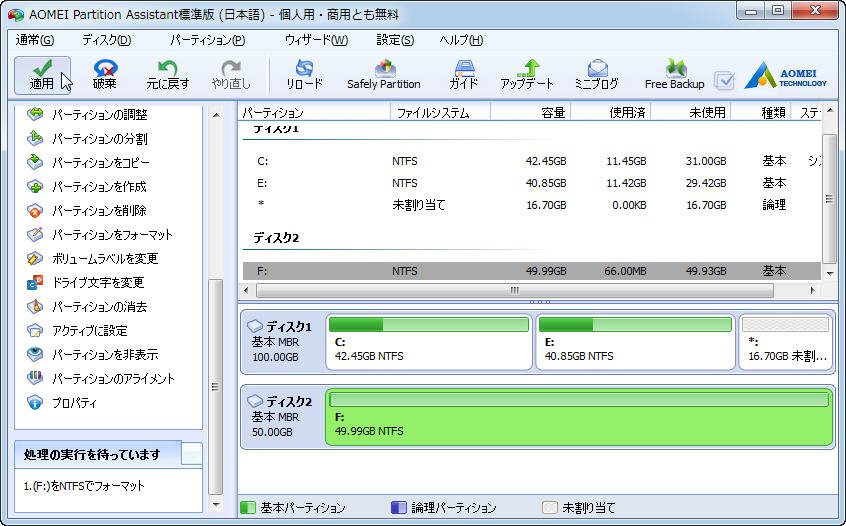Select unallocated 16.70GB disk map block

tap(785, 342)
